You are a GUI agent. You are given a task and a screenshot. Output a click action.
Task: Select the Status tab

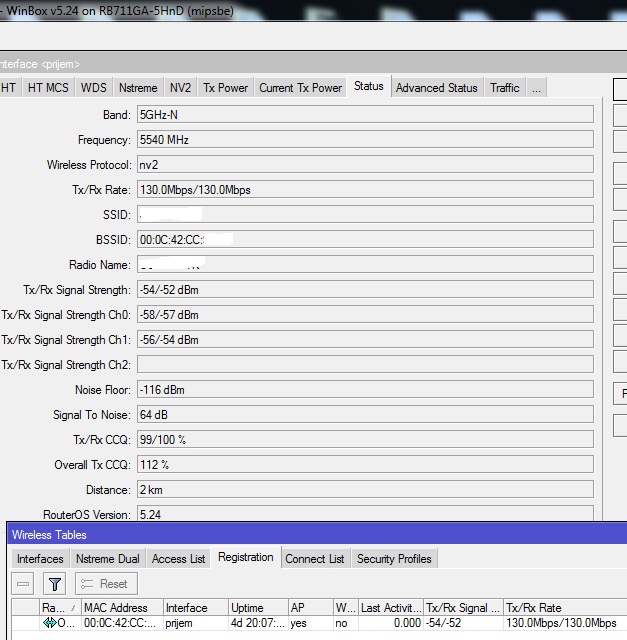[x=369, y=86]
